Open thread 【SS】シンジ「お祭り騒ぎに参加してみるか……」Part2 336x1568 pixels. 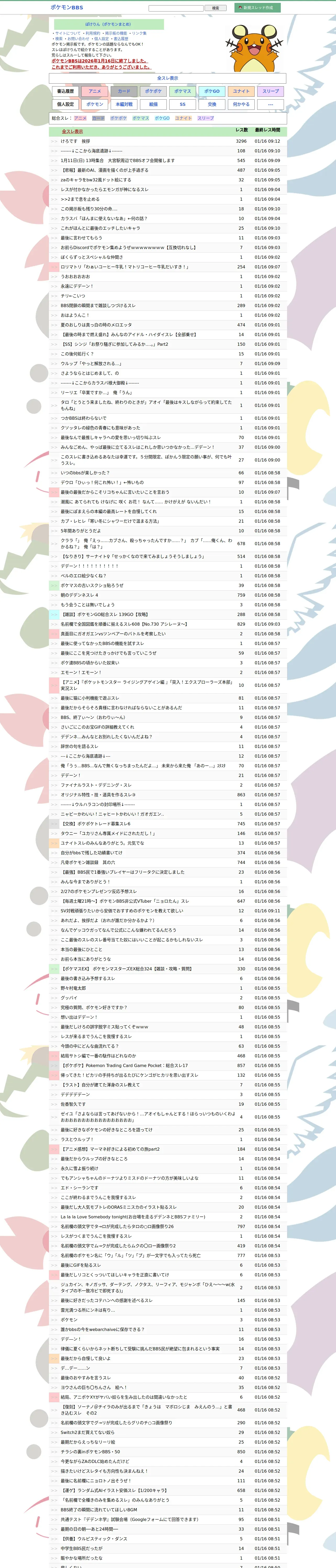pos(114,344)
